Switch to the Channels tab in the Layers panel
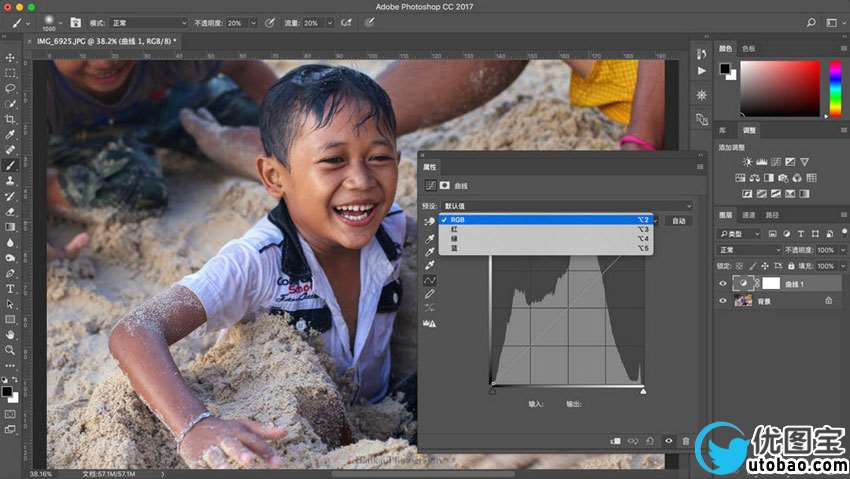 point(748,215)
